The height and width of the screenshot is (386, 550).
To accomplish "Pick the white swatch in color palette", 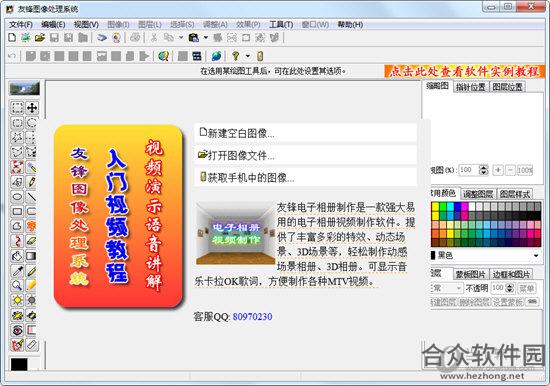I will pos(472,206).
